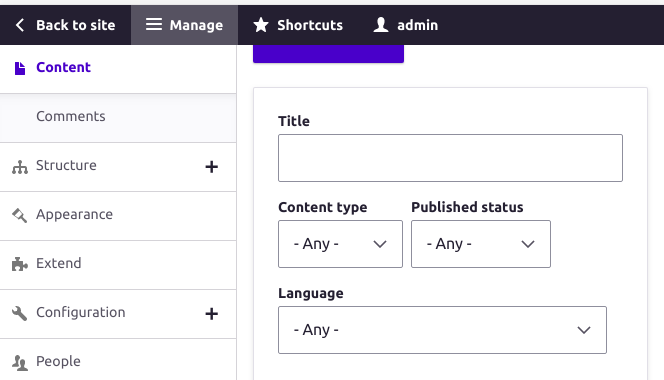Open the Language dropdown
This screenshot has height=380, width=664.
442,330
